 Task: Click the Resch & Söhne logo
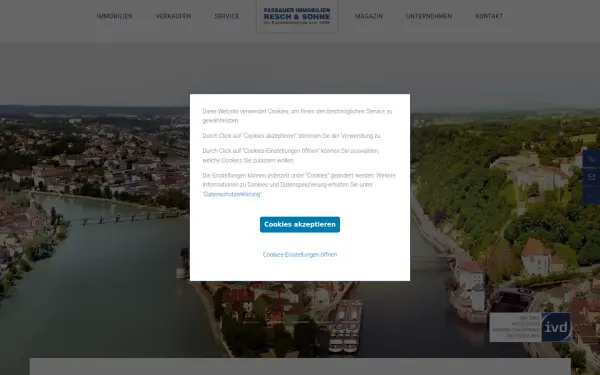click(297, 16)
